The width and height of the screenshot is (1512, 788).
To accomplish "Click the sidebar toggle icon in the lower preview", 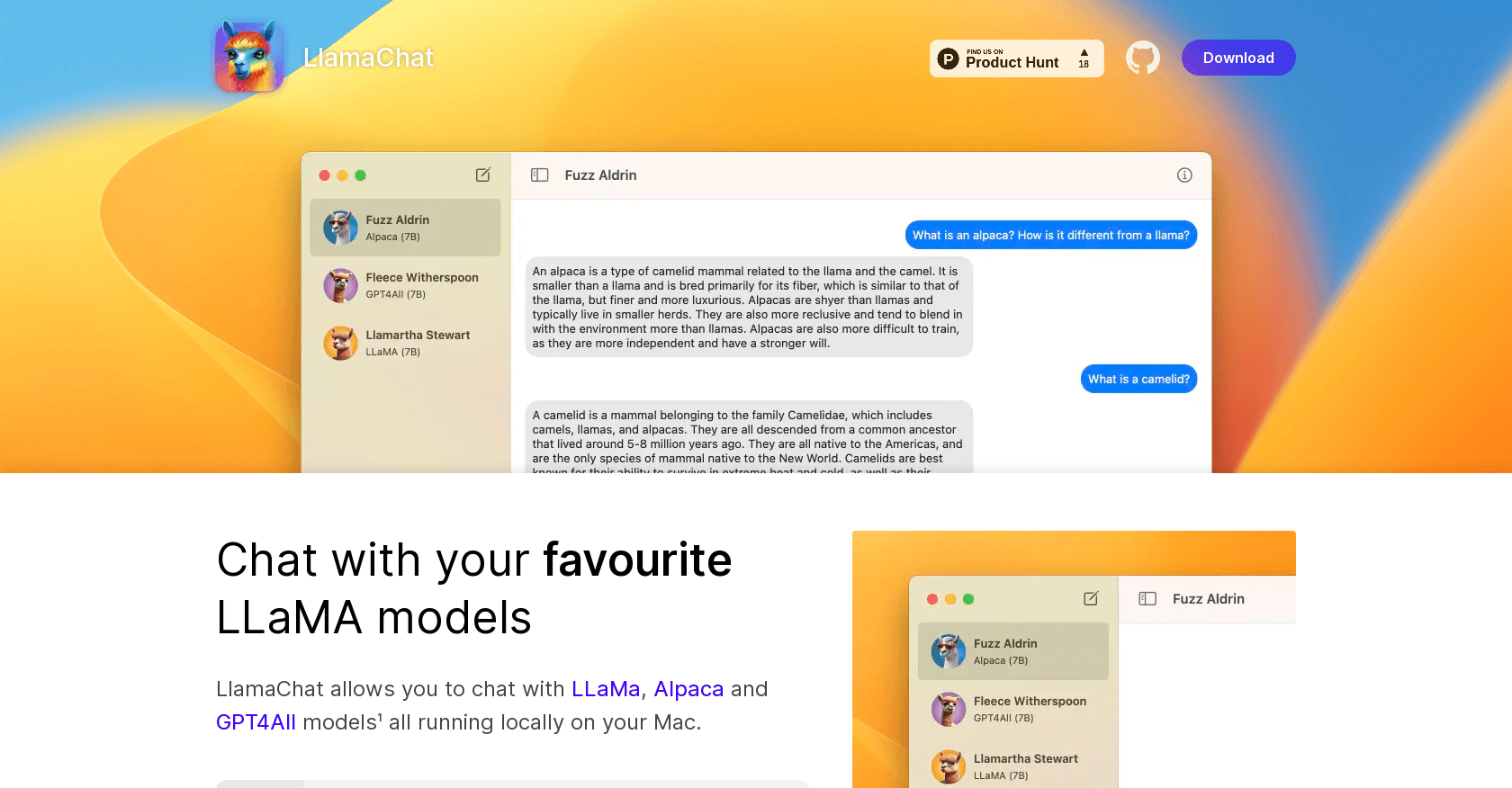I will (x=1147, y=598).
